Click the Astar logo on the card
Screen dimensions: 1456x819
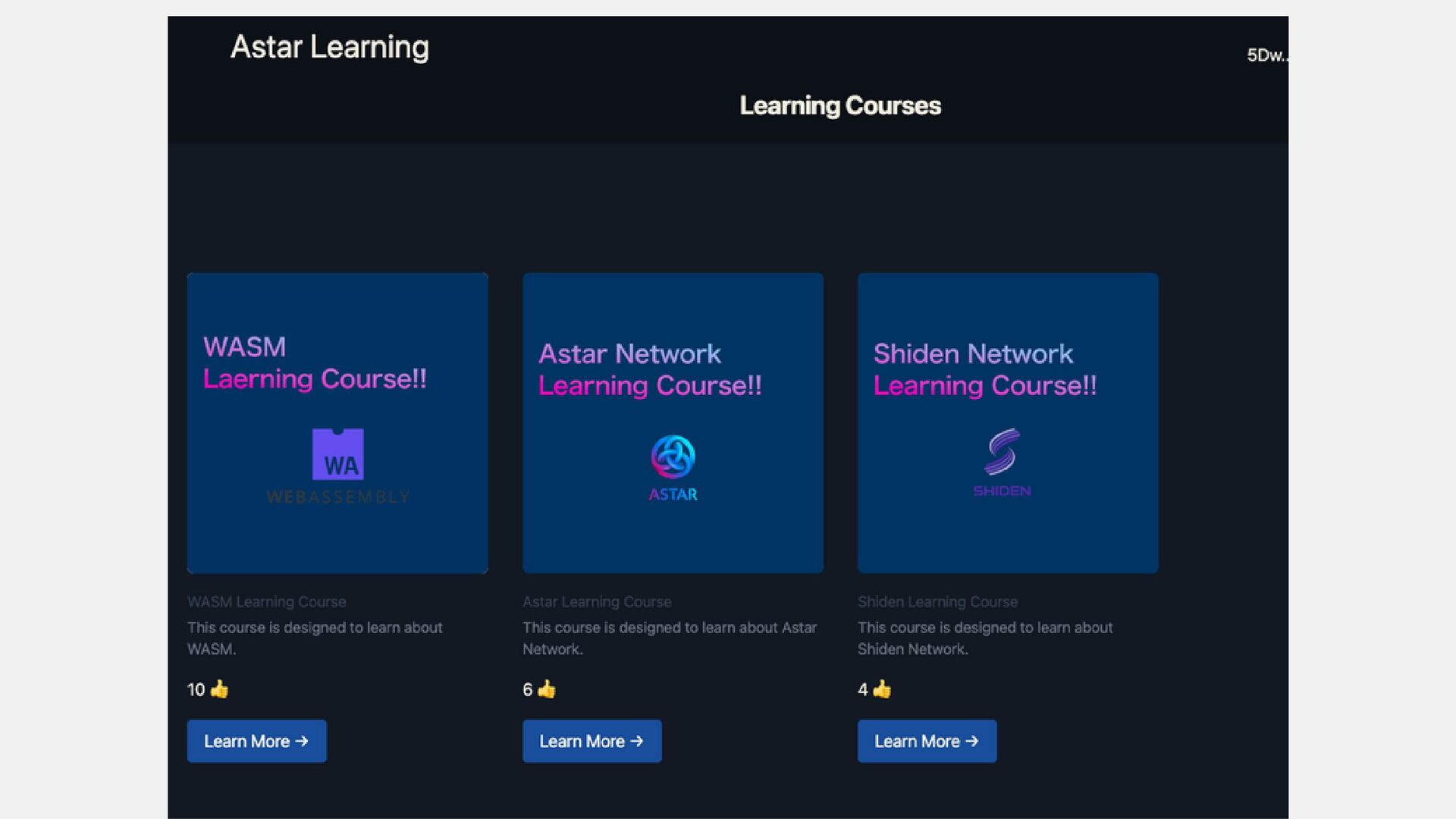(673, 468)
